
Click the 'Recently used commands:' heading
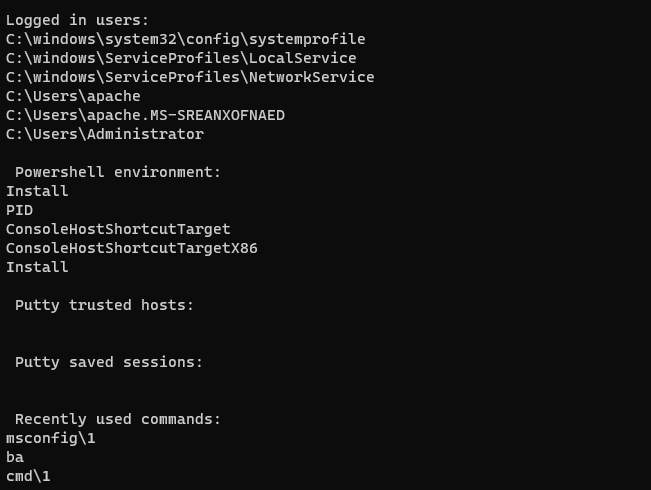[x=118, y=419]
